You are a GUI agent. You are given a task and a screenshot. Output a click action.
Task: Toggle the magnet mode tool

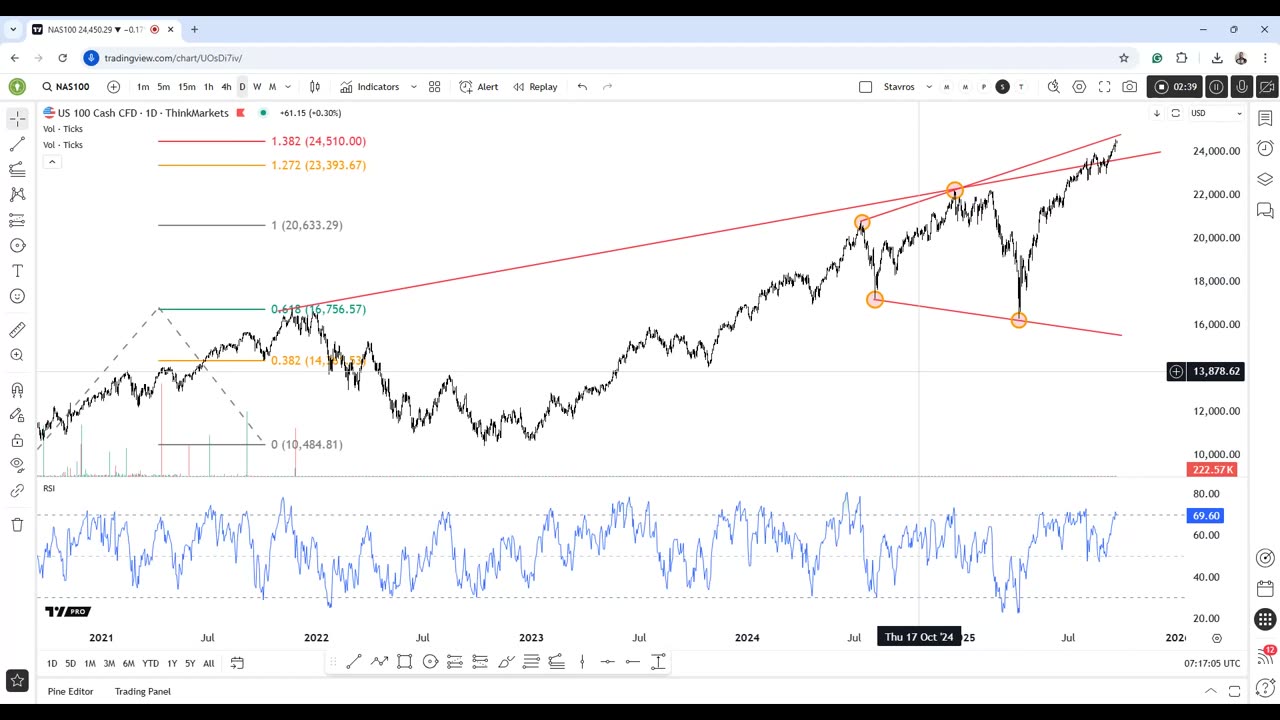pyautogui.click(x=17, y=390)
